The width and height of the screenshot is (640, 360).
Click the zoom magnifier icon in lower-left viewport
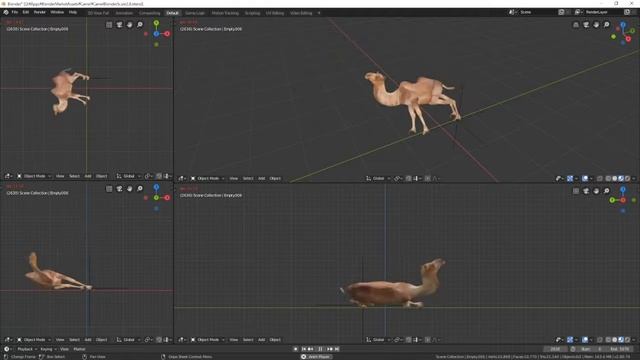coord(140,189)
